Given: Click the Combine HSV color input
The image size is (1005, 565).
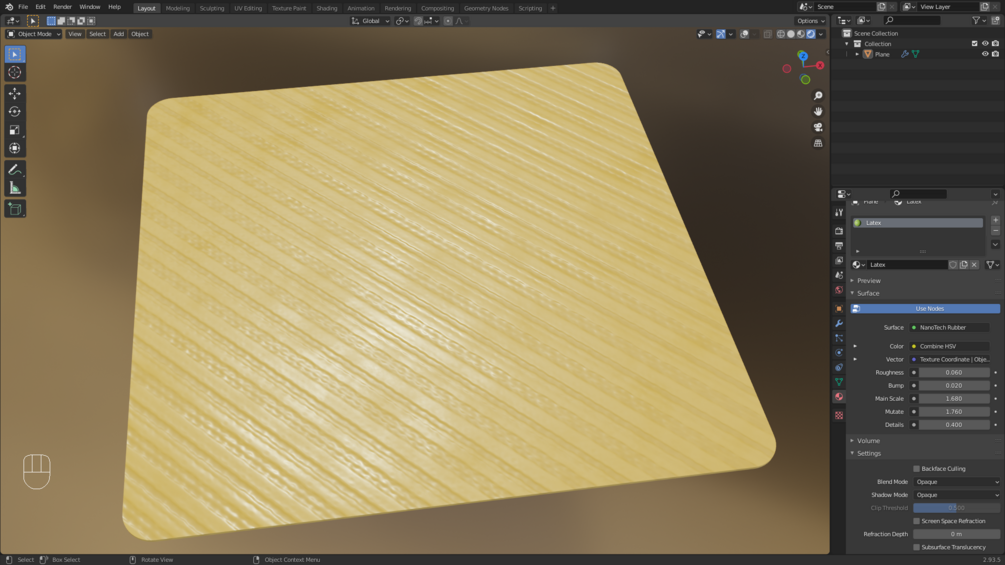Looking at the screenshot, I should [x=950, y=347].
